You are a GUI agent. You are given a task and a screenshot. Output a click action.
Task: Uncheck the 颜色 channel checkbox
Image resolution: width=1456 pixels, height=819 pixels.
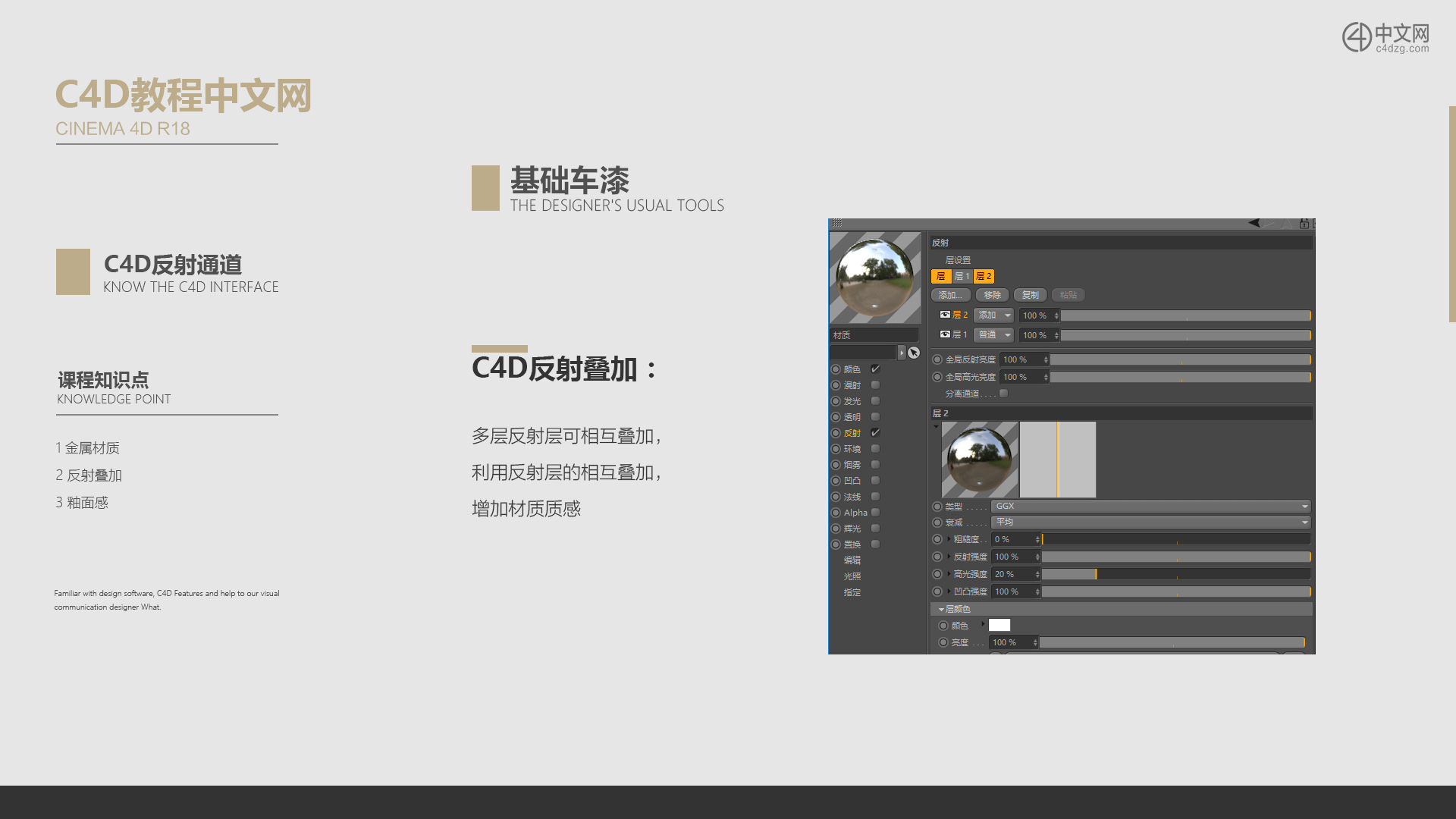pyautogui.click(x=875, y=369)
